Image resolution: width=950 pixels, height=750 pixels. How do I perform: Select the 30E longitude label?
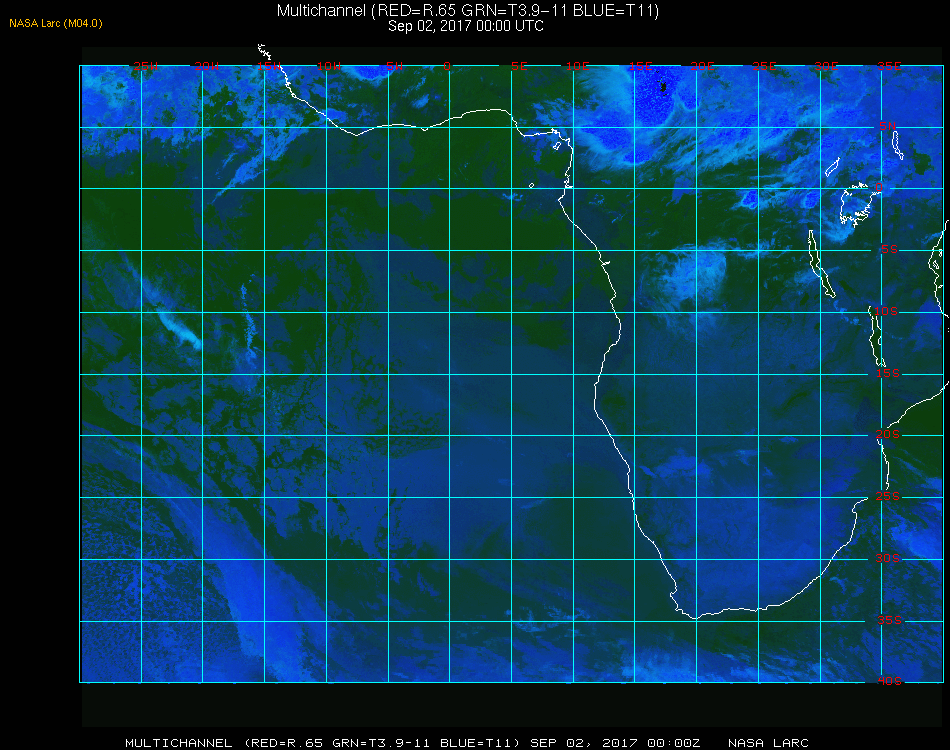pos(826,66)
